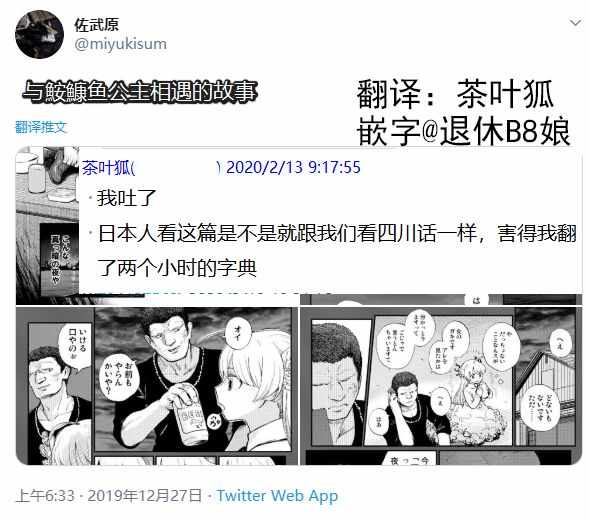The width and height of the screenshot is (590, 520).
Task: Open the bottom-right manga panel image
Action: (441, 386)
